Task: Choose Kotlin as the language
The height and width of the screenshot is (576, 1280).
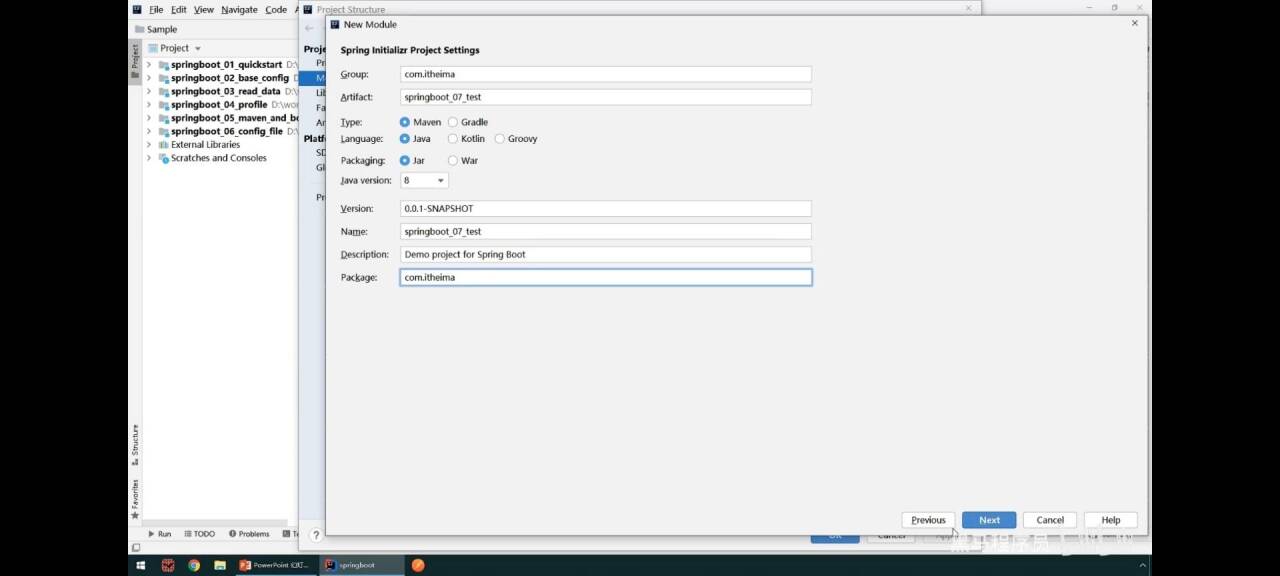Action: (453, 139)
